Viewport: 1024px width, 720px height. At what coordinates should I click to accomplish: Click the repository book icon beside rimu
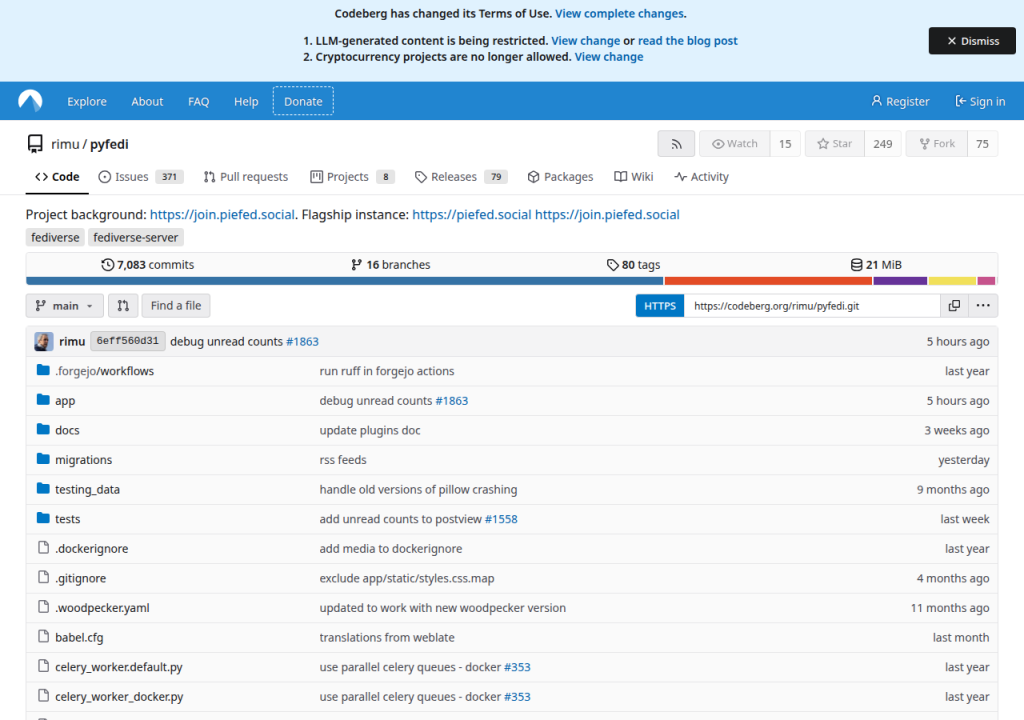click(x=35, y=144)
